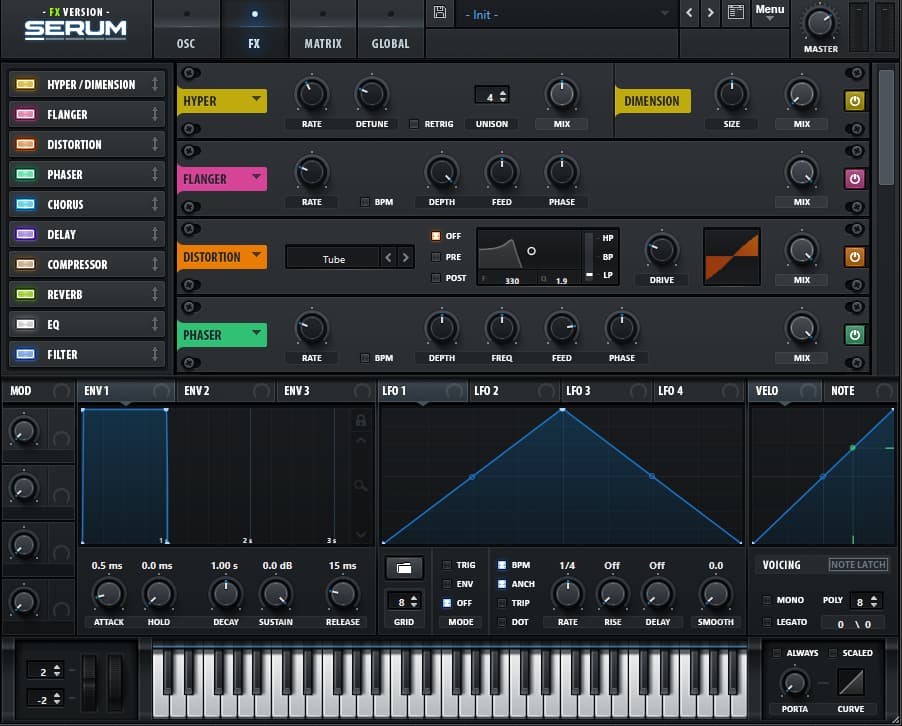Image resolution: width=902 pixels, height=726 pixels.
Task: Click POLY voice count stepper
Action: pyautogui.click(x=874, y=602)
